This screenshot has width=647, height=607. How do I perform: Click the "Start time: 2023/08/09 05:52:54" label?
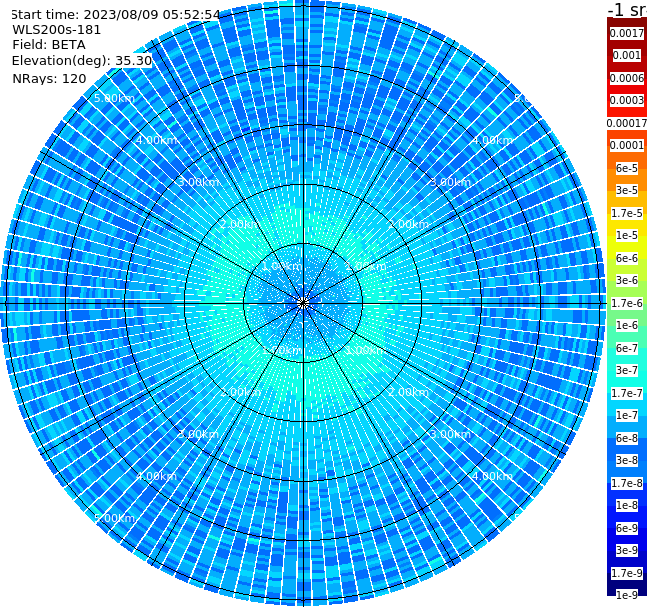[x=115, y=14]
